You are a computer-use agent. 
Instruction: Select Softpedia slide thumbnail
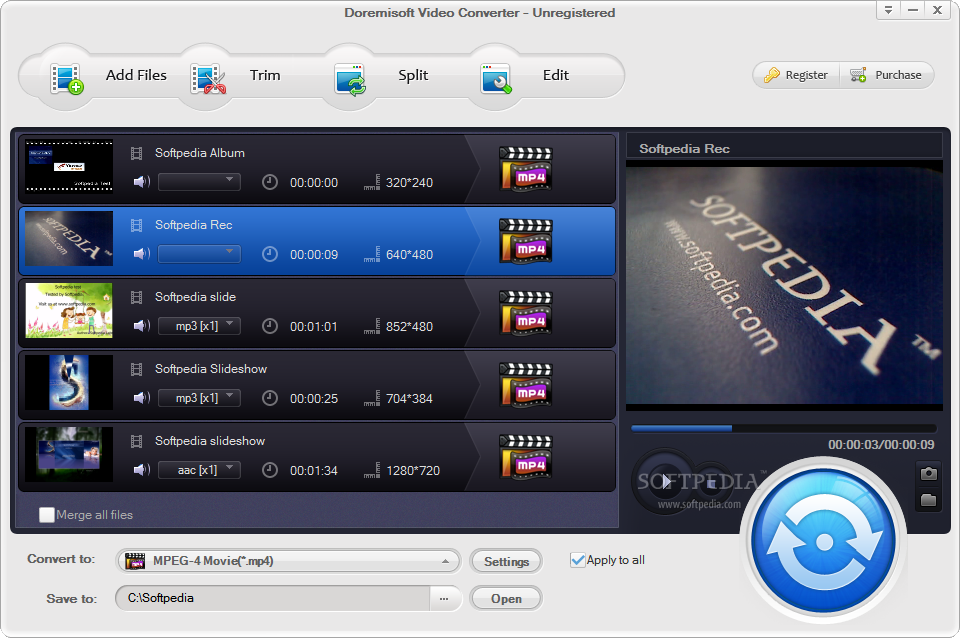[x=69, y=310]
